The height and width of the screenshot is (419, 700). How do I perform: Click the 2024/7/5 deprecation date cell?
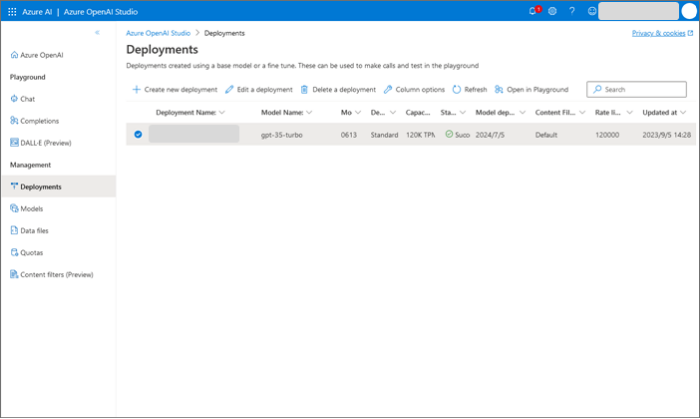[490, 135]
